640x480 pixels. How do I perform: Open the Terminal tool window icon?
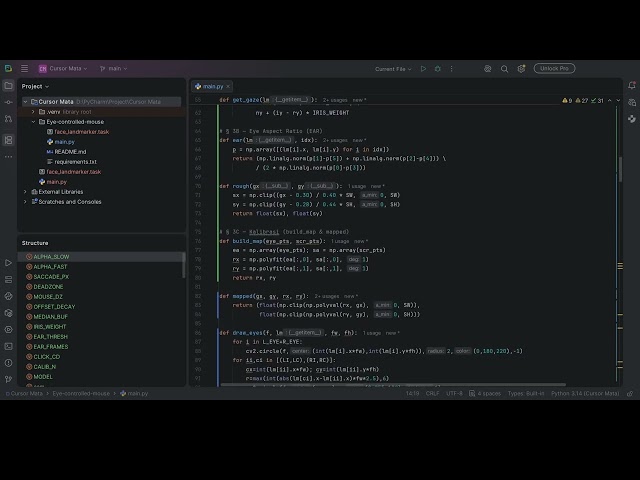point(8,346)
